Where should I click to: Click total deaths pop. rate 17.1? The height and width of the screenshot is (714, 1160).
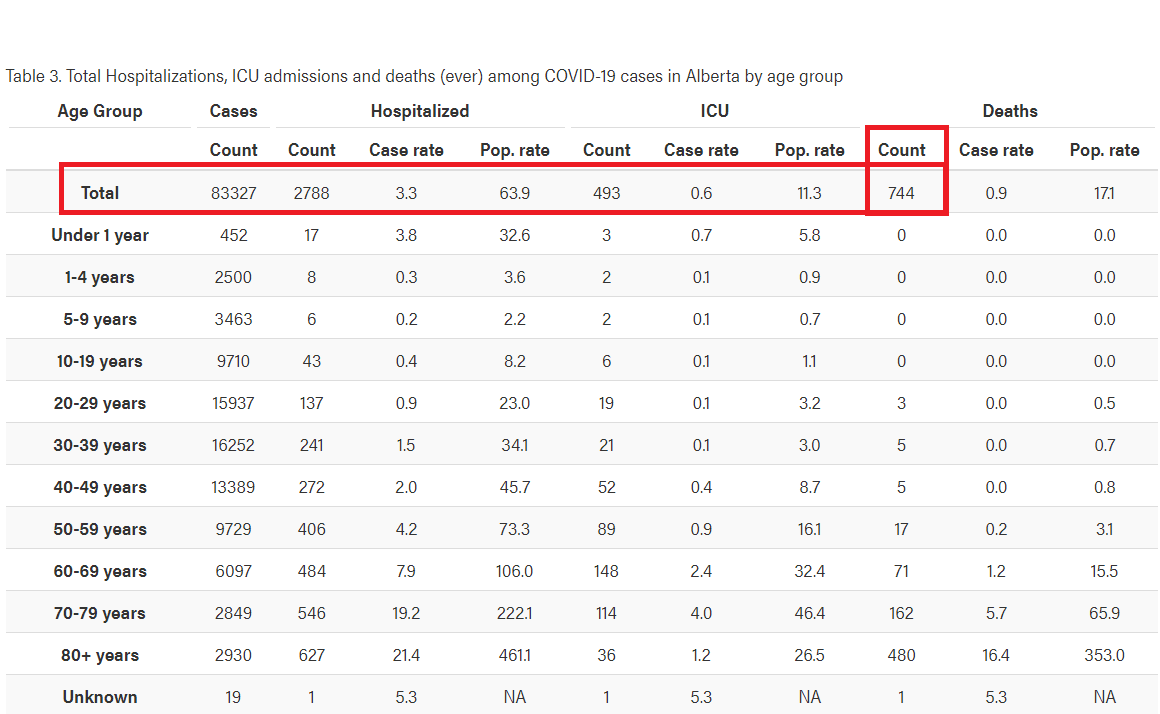[1105, 193]
